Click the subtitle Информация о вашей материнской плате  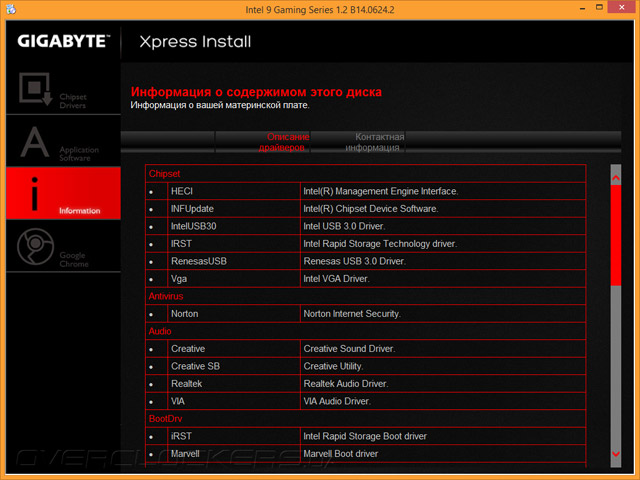click(x=220, y=105)
